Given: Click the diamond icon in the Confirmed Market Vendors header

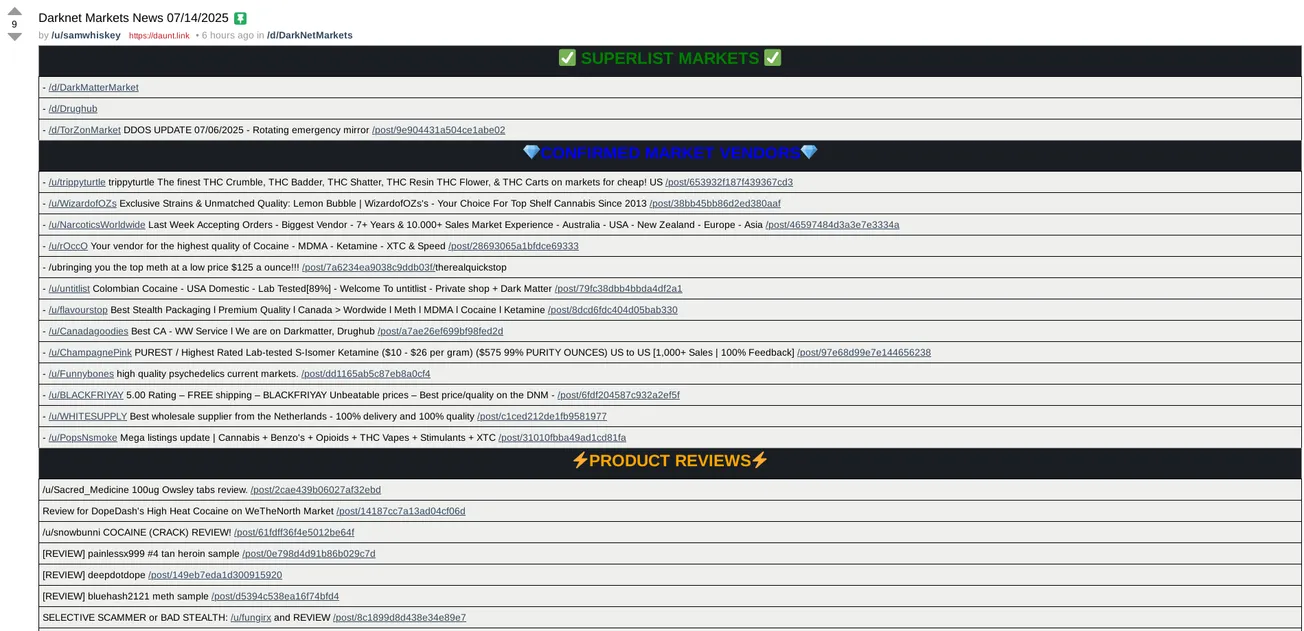Looking at the screenshot, I should pos(529,152).
